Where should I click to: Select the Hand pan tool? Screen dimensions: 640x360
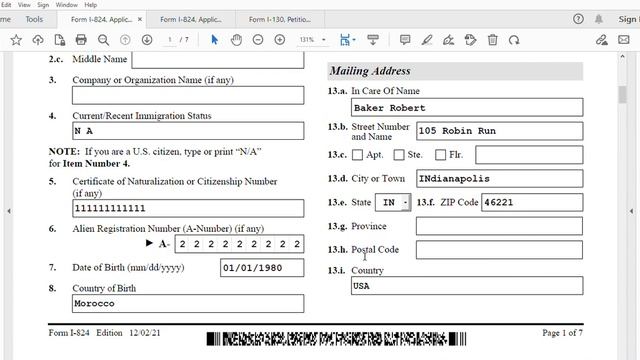236,40
